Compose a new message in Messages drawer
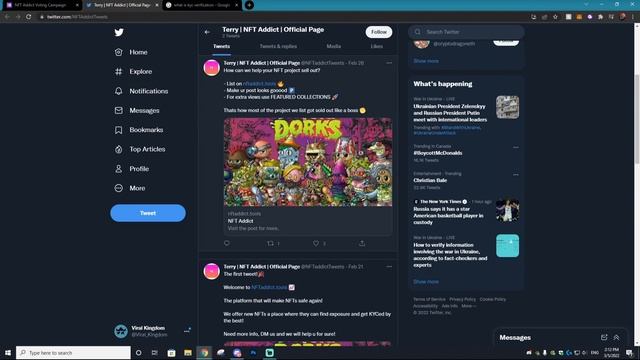Image resolution: width=640 pixels, height=360 pixels. (604, 338)
